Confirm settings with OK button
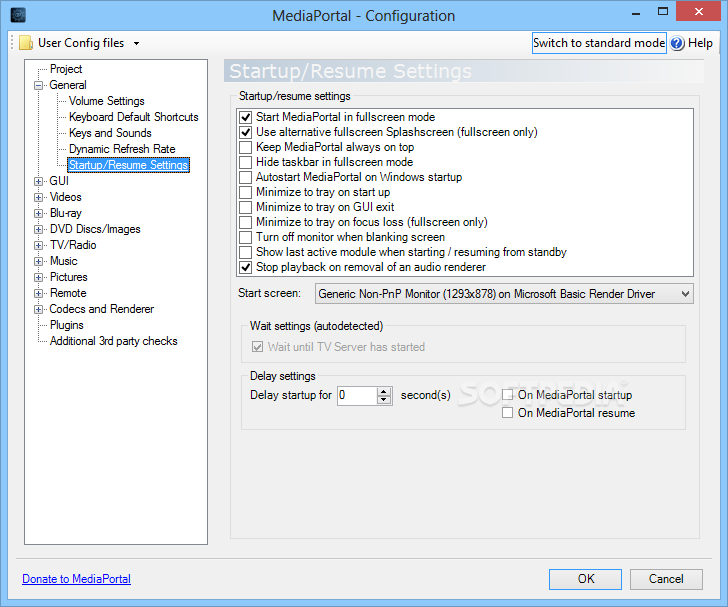The height and width of the screenshot is (607, 728). 585,579
